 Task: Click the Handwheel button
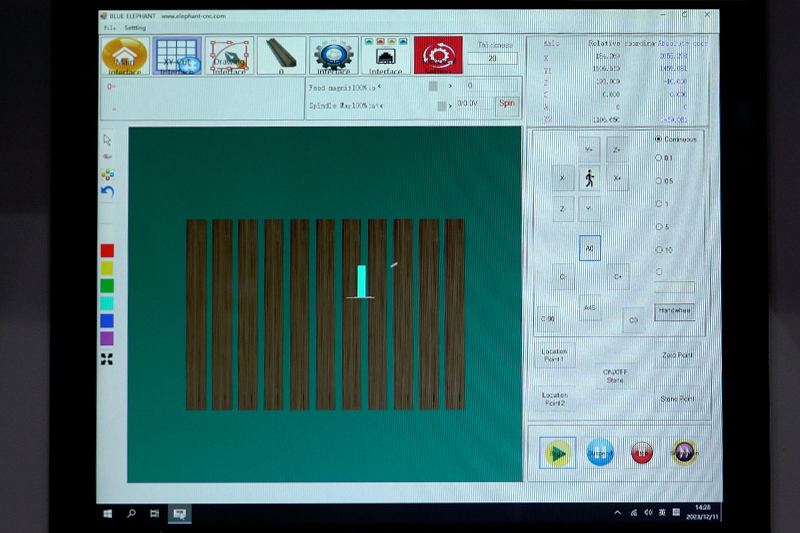674,311
